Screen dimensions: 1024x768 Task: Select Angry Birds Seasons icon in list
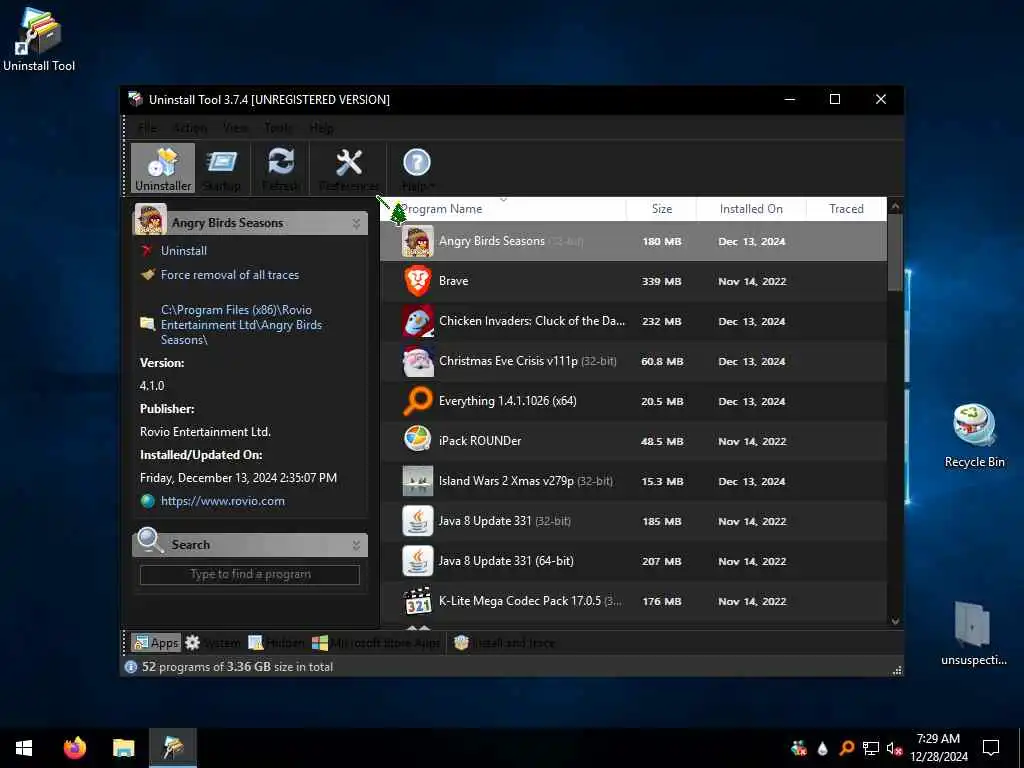pos(418,241)
